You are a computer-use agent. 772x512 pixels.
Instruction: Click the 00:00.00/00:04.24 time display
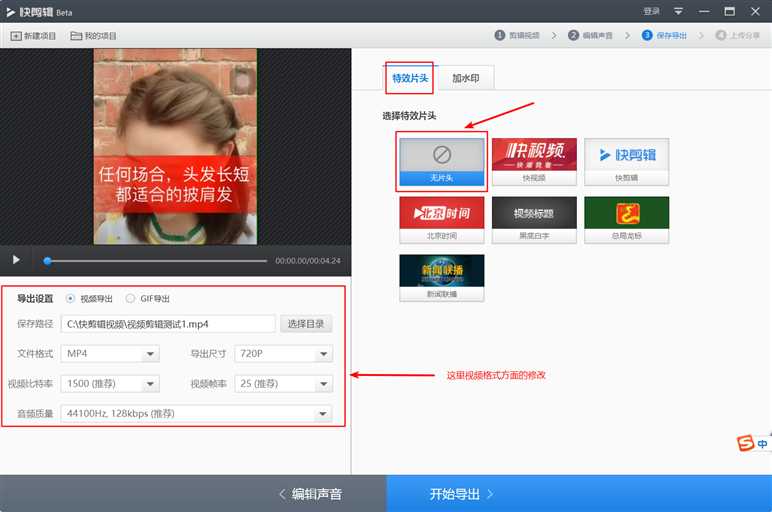pyautogui.click(x=308, y=260)
